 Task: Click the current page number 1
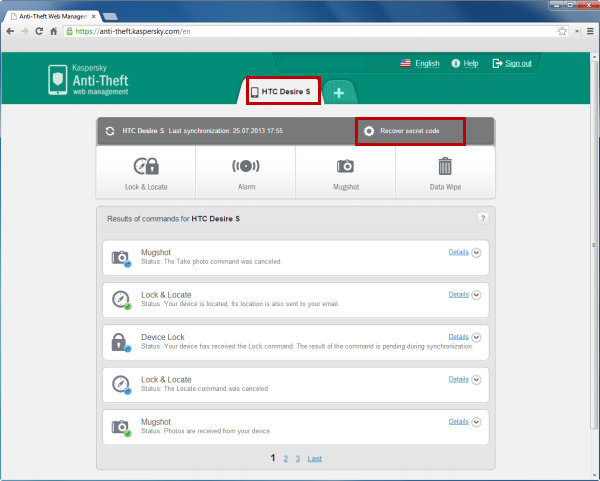[x=273, y=458]
